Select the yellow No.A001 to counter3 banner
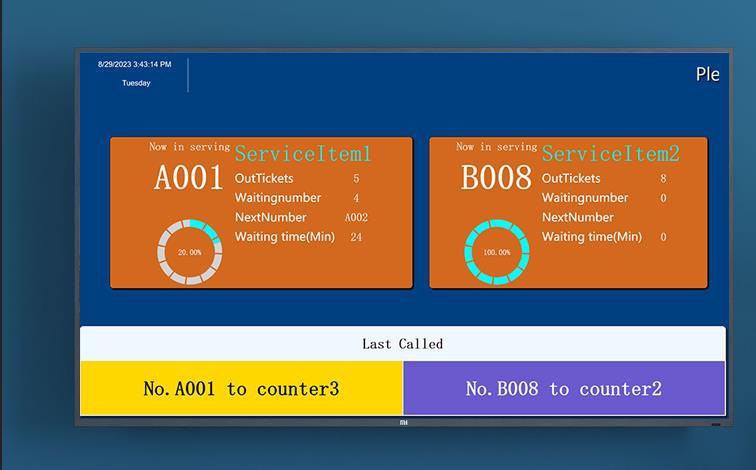This screenshot has height=470, width=756. click(241, 388)
